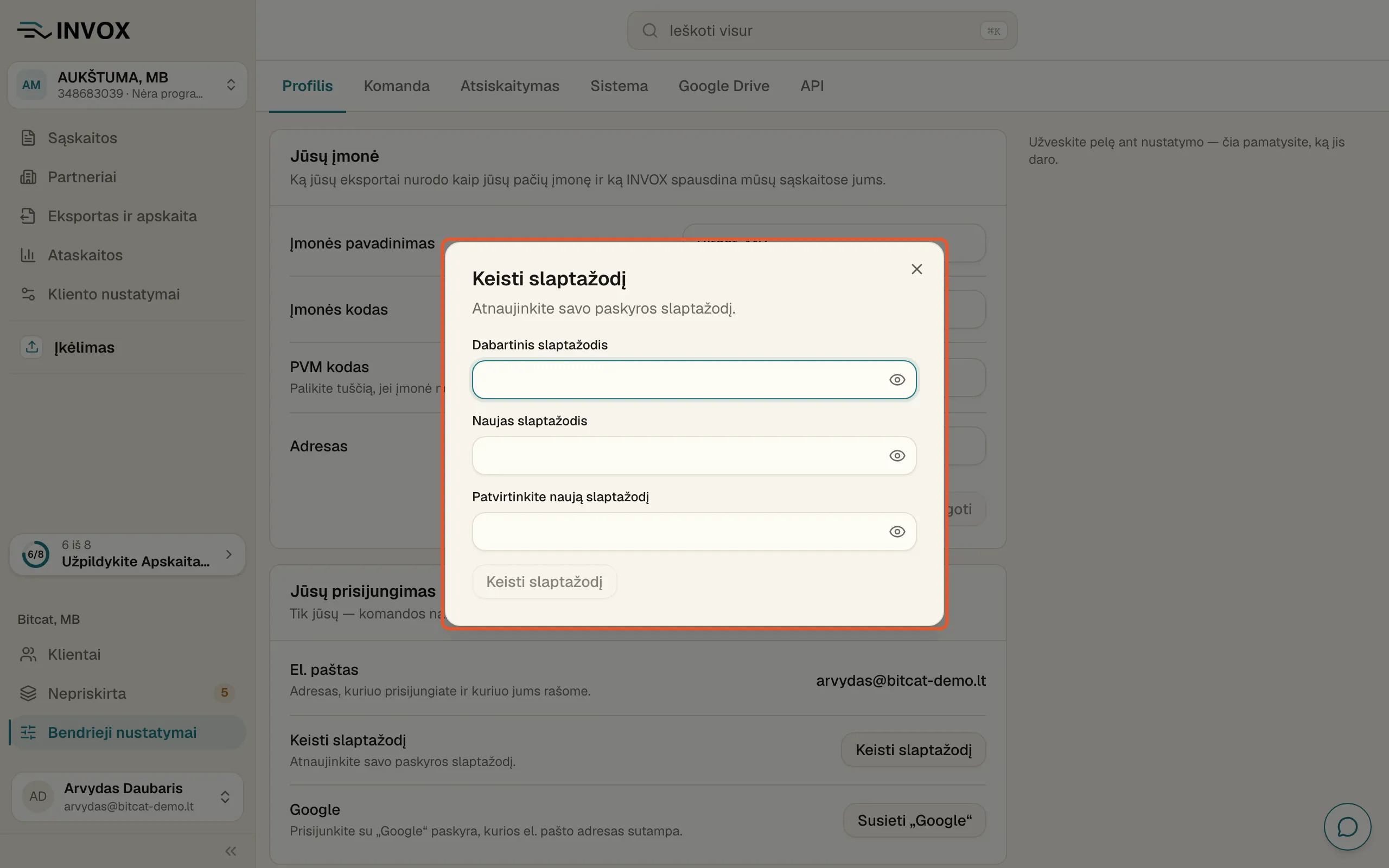Open the Sistema tab
Image resolution: width=1389 pixels, height=868 pixels.
(x=619, y=86)
